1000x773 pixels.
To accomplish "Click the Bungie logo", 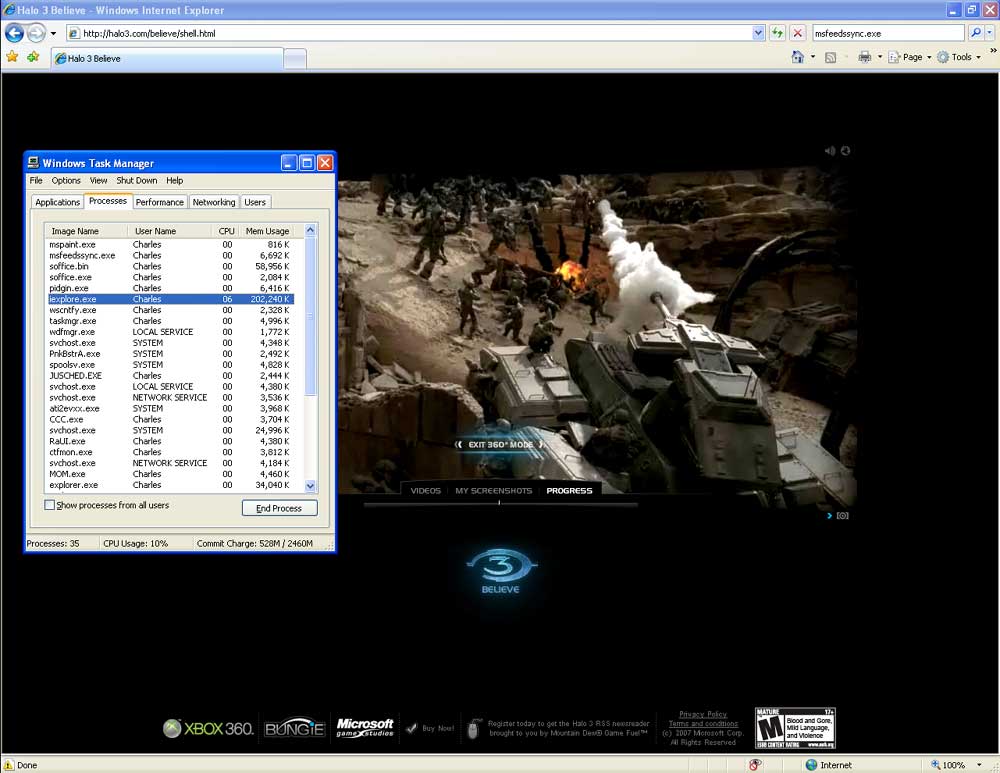I will pos(294,728).
